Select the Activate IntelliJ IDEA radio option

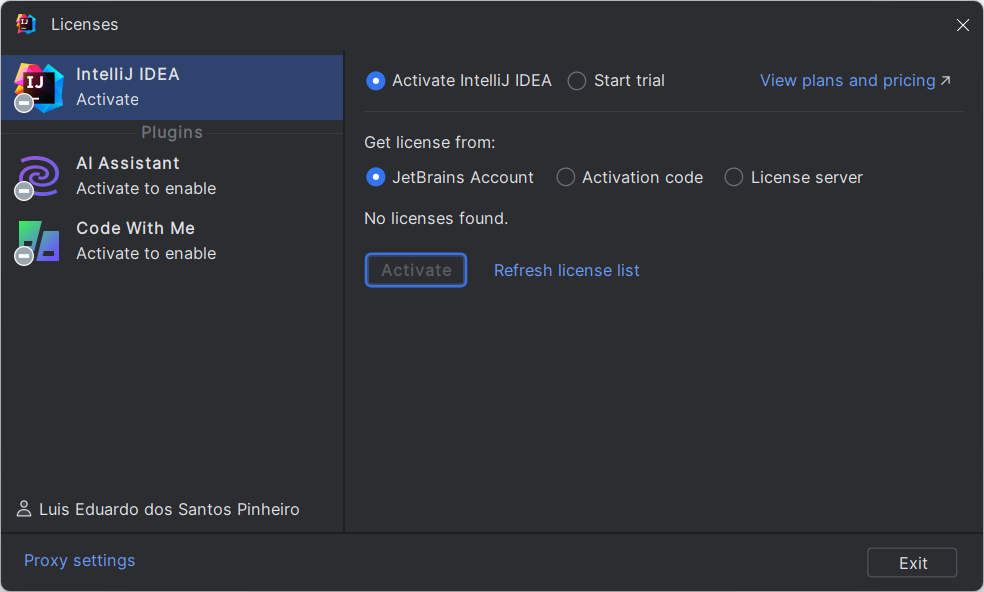(376, 81)
